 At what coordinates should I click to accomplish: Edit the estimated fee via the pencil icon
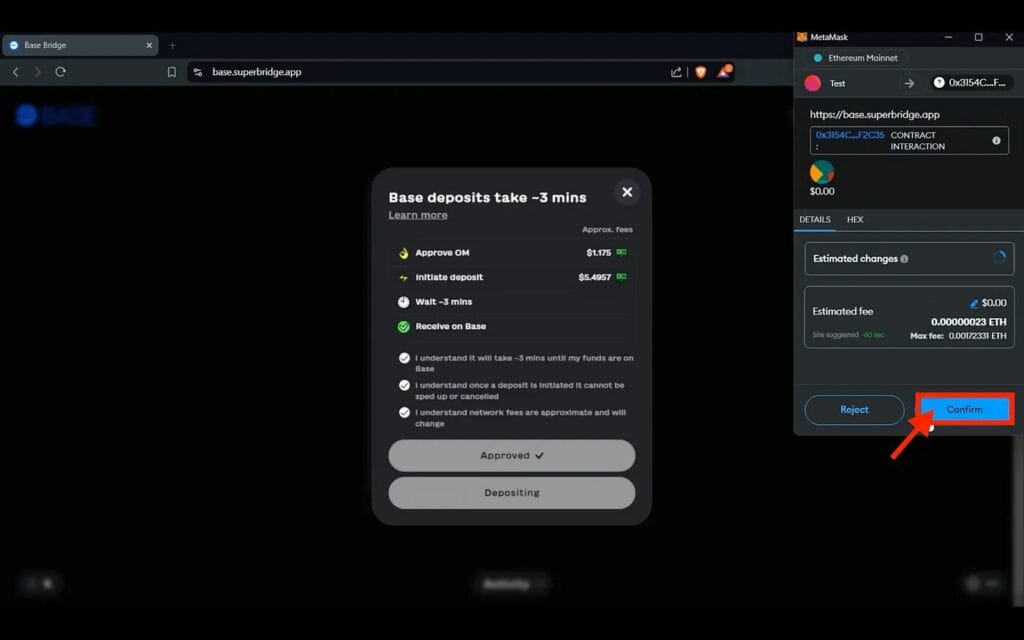coord(974,303)
